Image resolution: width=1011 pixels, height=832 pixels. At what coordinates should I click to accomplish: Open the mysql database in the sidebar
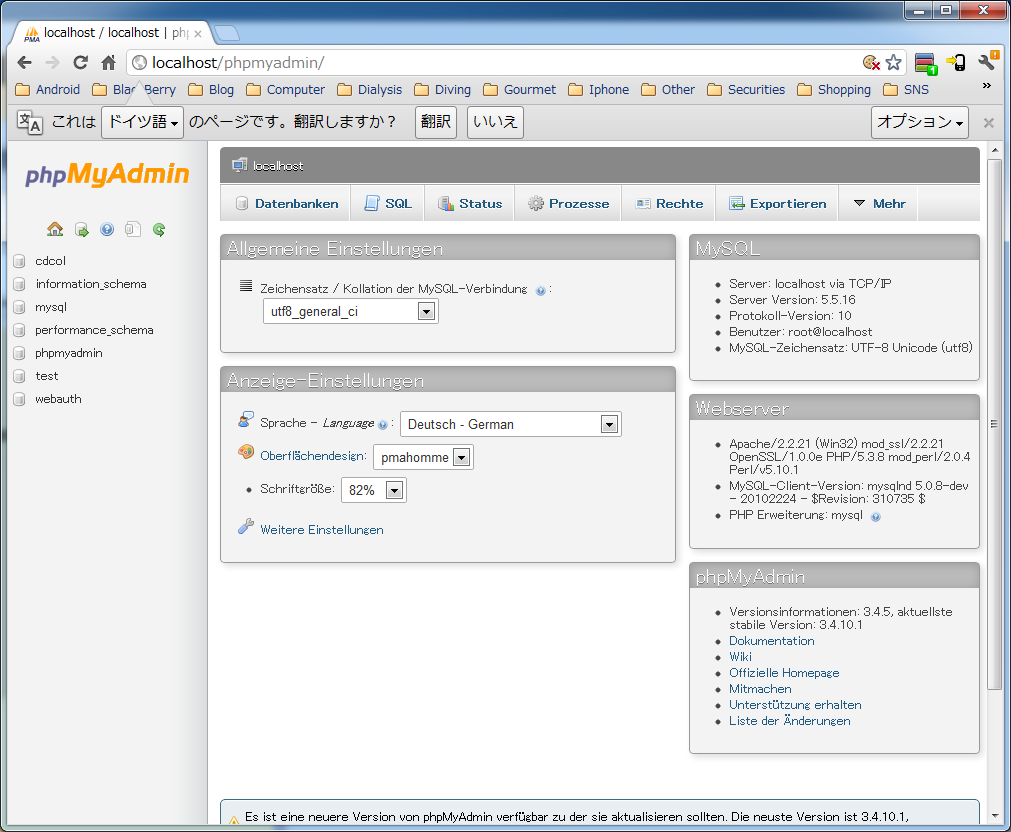[51, 307]
